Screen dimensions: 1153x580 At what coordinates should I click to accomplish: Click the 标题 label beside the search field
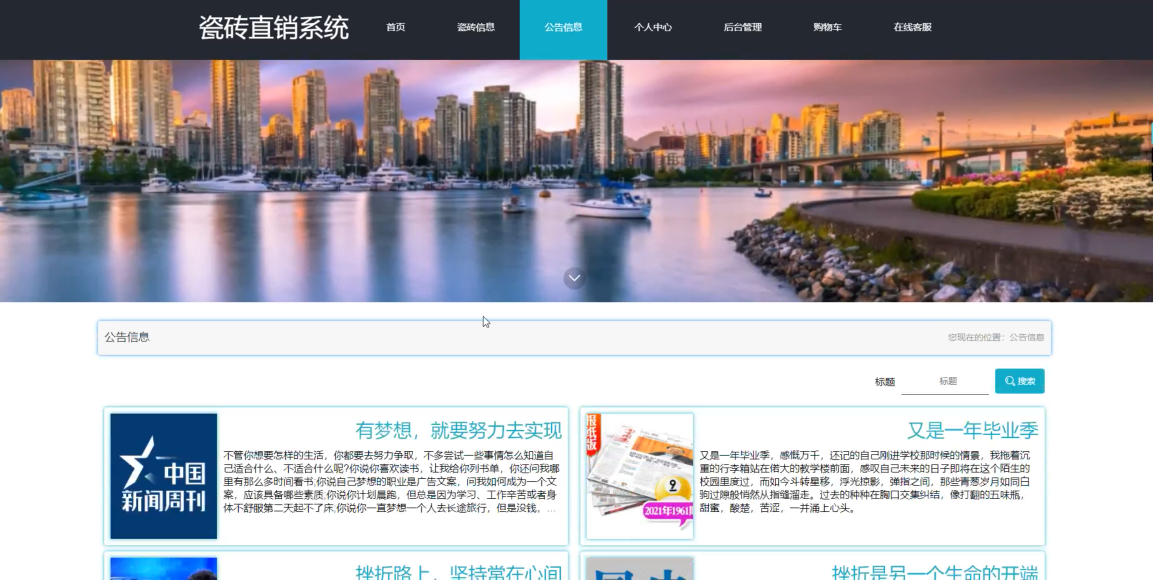coord(885,382)
